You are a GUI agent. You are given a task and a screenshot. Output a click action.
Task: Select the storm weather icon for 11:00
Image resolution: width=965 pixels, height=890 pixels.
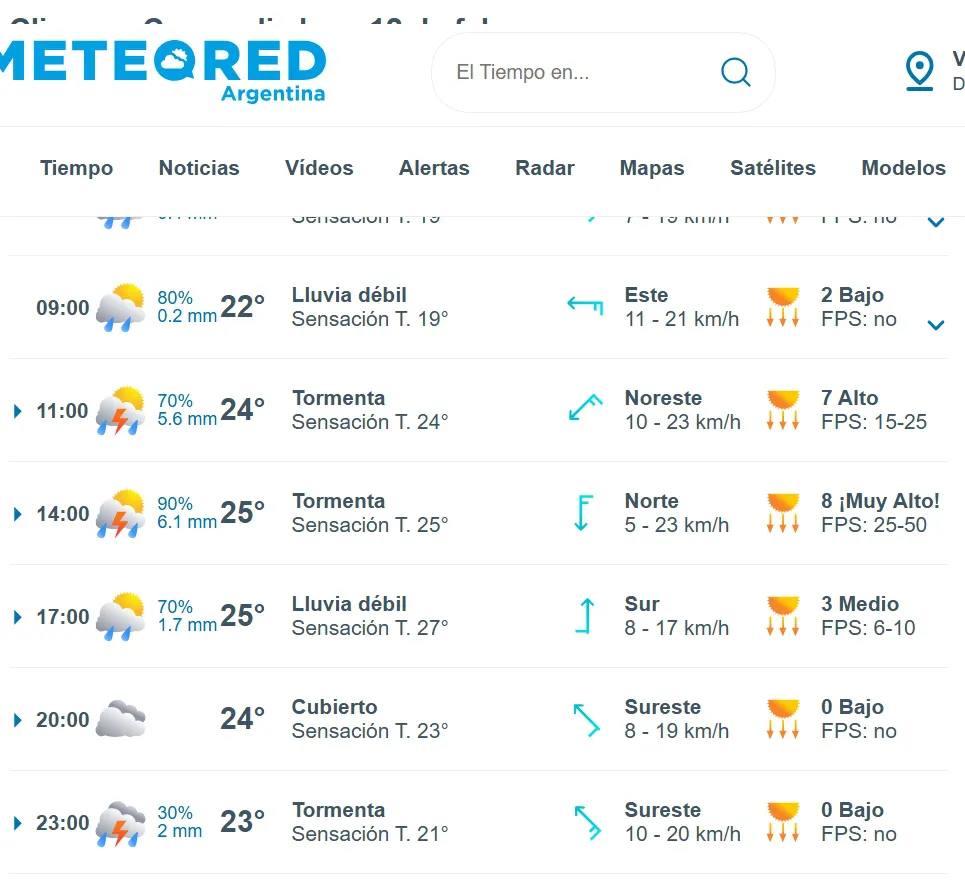(x=120, y=410)
